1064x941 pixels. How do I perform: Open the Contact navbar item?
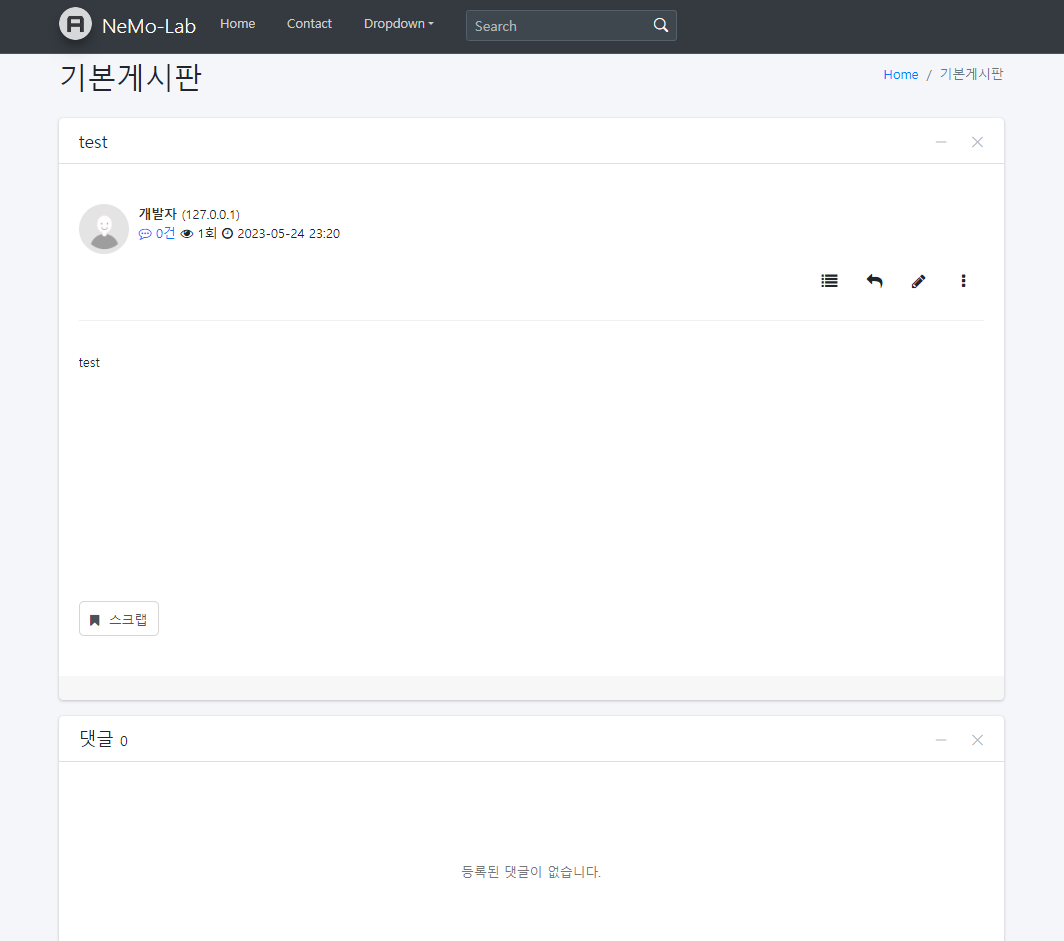pyautogui.click(x=309, y=24)
